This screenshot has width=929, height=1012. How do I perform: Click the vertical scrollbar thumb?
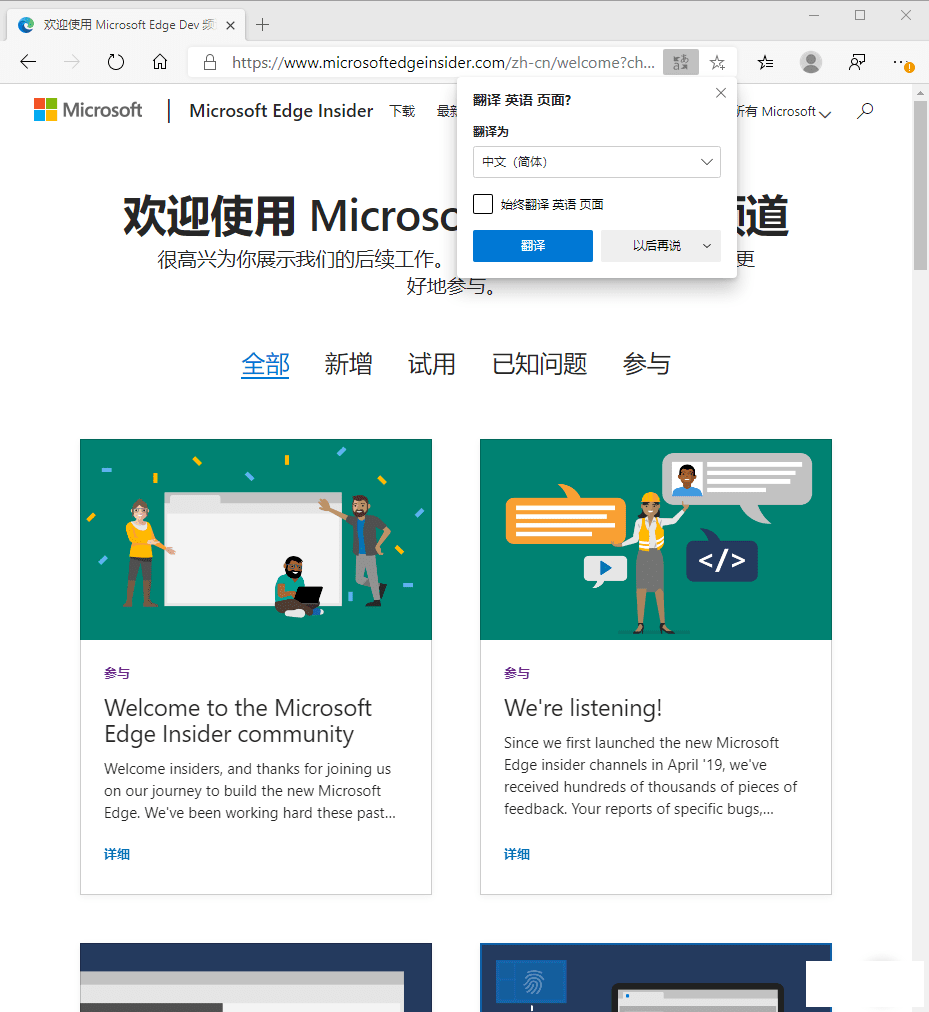click(920, 185)
